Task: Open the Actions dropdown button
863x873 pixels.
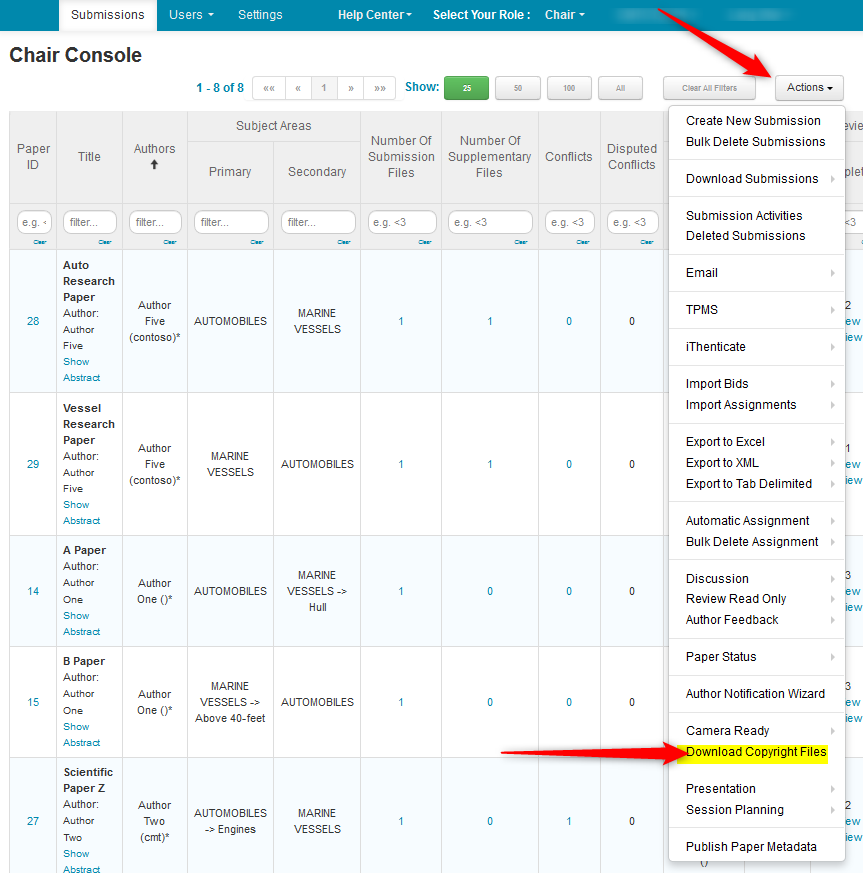Action: [809, 88]
